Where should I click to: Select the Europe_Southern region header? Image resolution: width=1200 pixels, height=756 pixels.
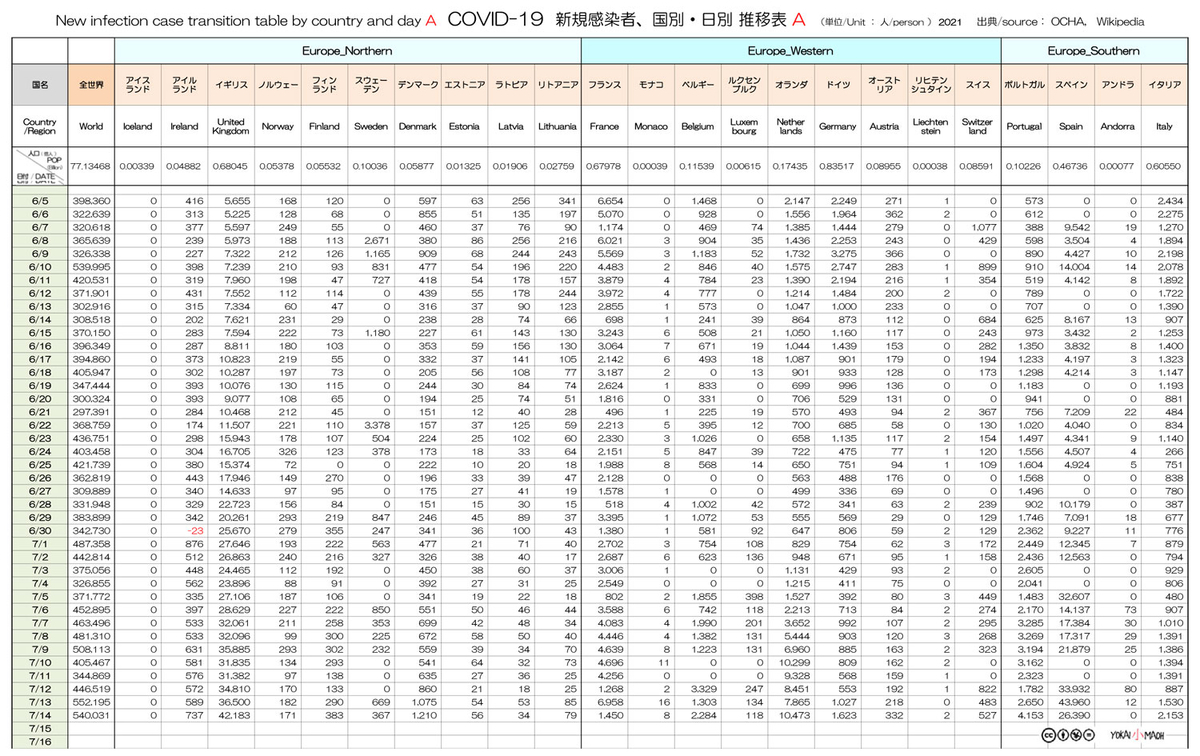tap(1093, 50)
